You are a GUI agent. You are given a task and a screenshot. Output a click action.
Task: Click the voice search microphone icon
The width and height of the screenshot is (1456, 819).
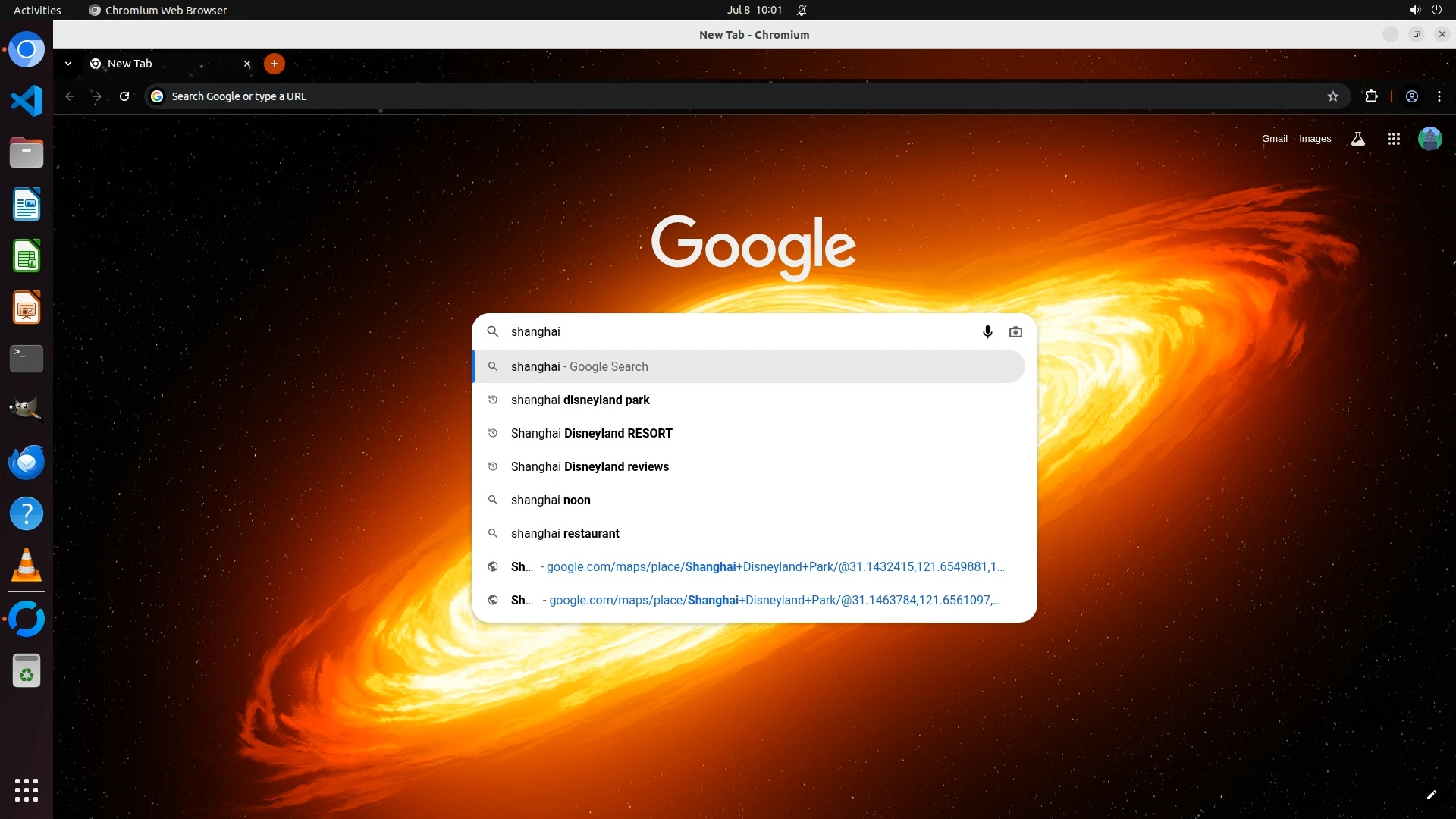987,331
